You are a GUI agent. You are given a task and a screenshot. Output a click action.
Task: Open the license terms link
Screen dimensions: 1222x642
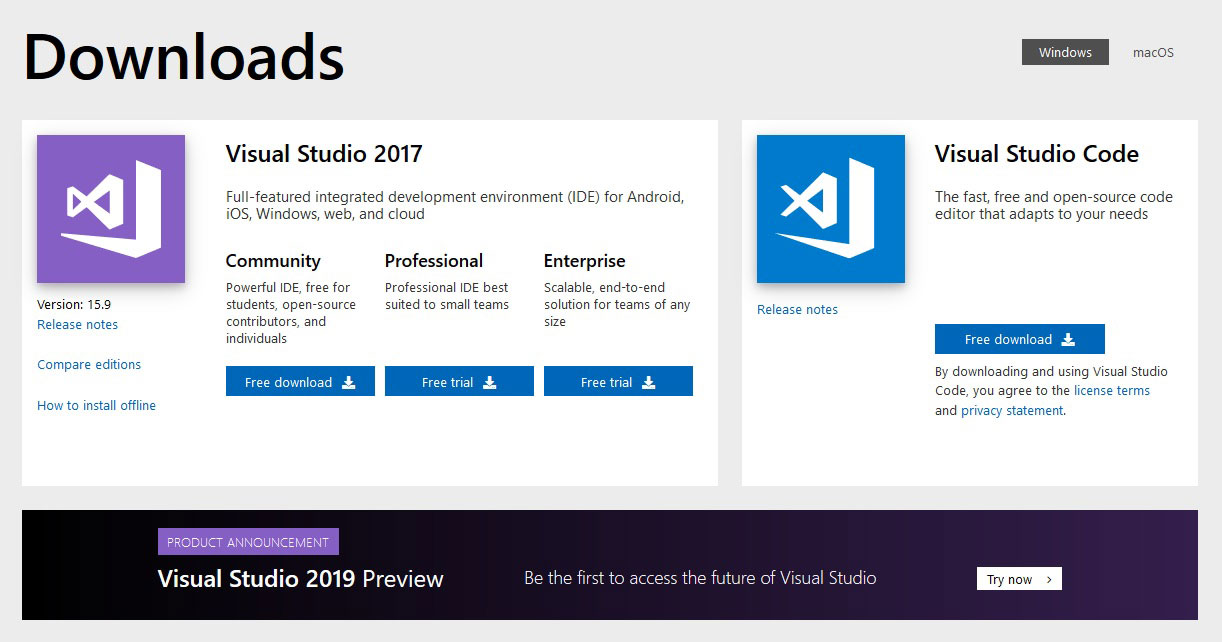[x=1111, y=391]
